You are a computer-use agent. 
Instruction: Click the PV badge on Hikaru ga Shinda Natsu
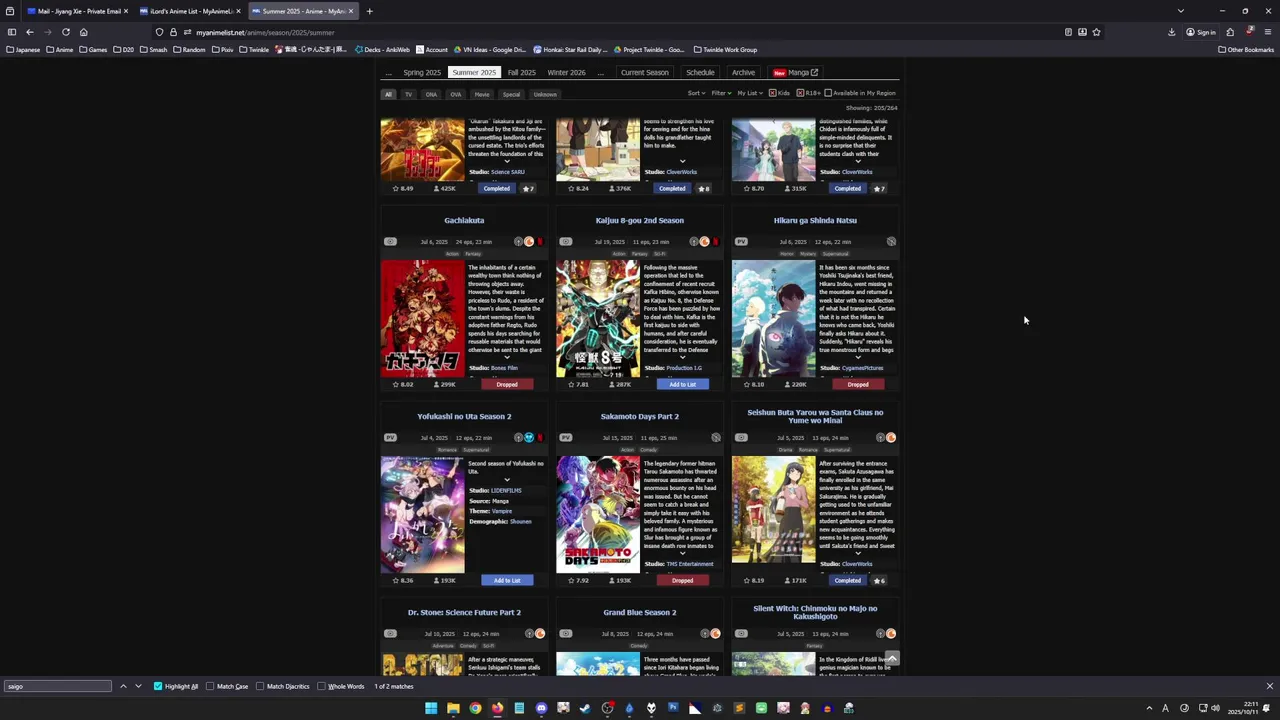[x=741, y=241]
